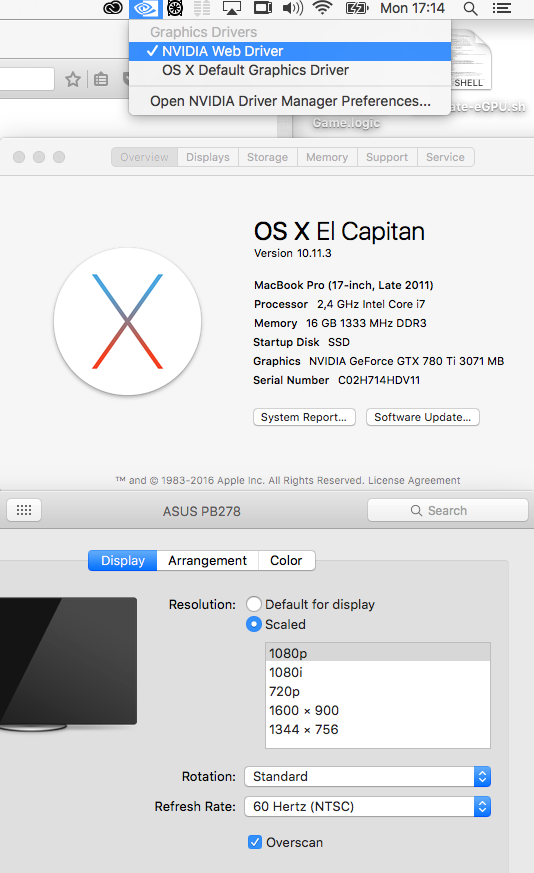Click the Serial Number value C02H714HDV11
The image size is (534, 873).
[379, 380]
